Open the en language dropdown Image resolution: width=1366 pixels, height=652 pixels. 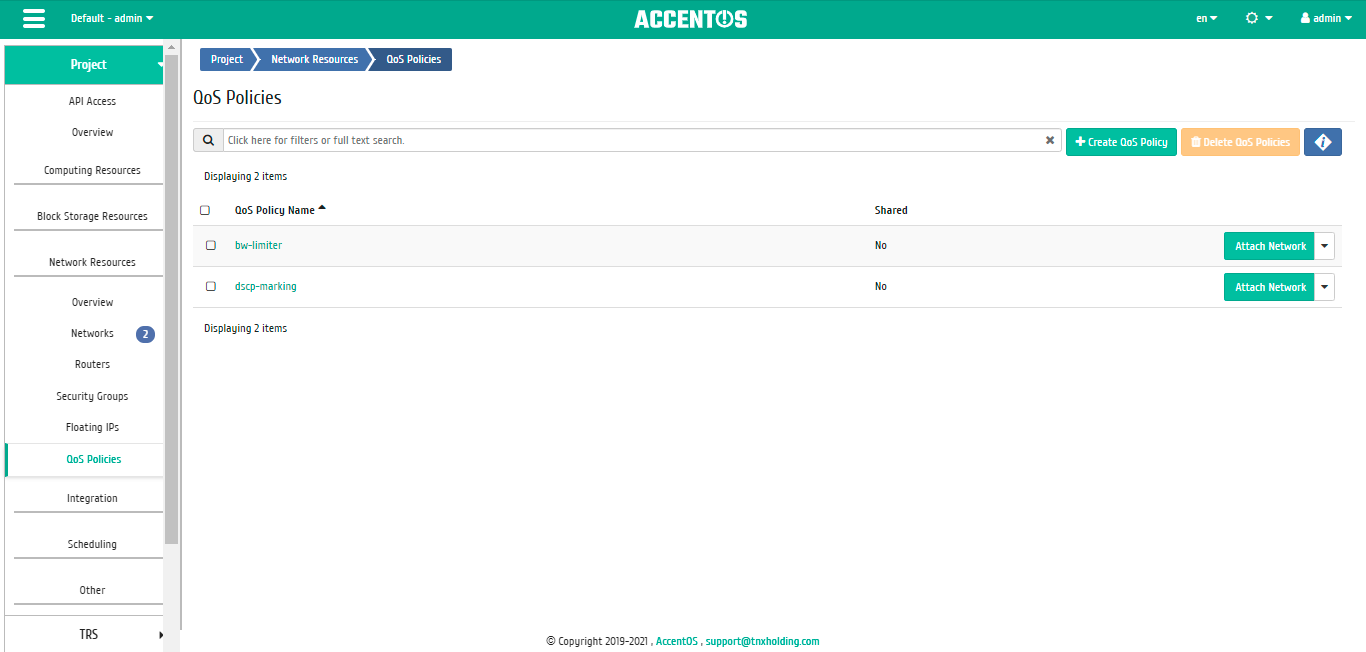pos(1207,18)
